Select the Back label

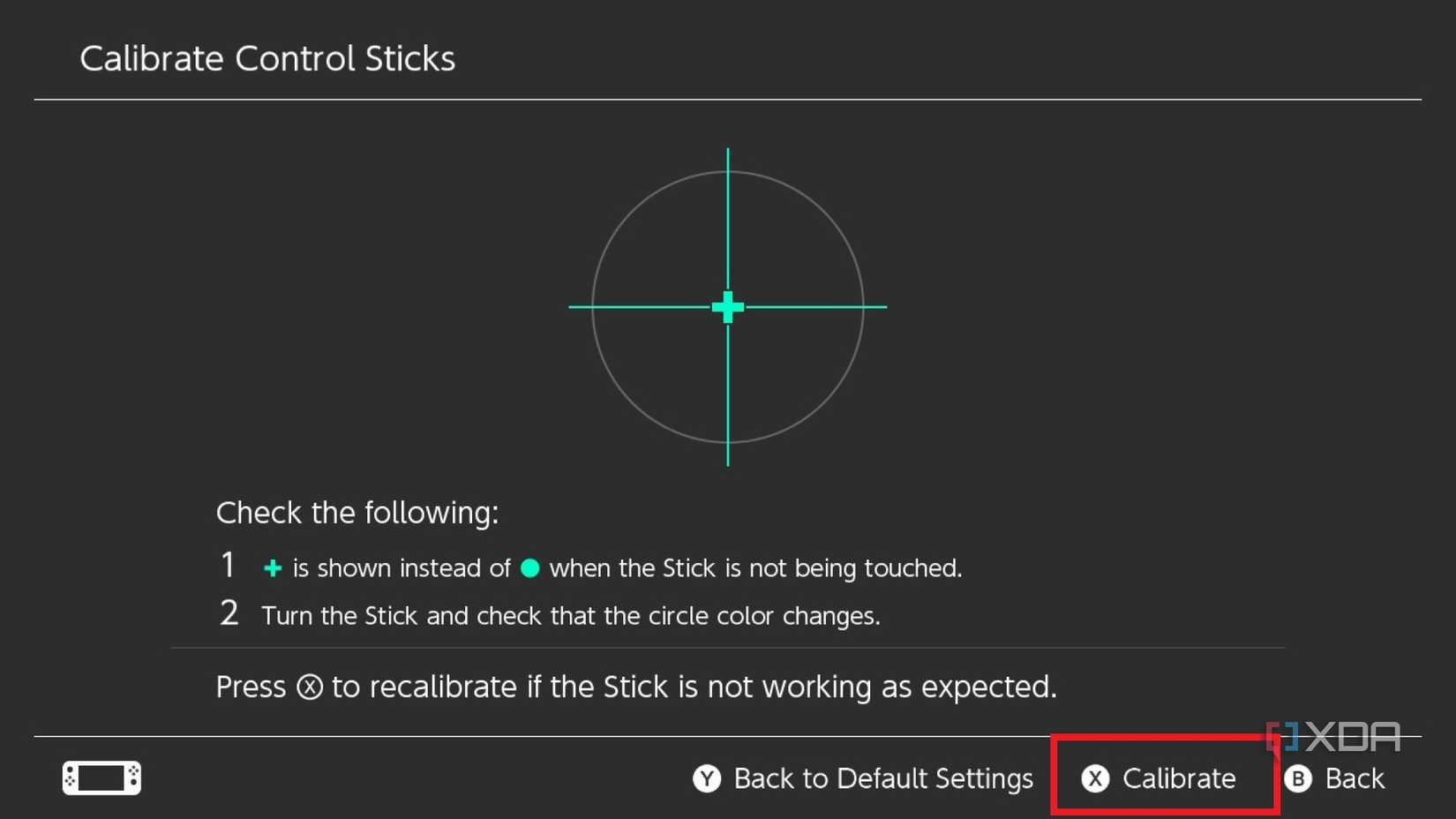[1355, 778]
